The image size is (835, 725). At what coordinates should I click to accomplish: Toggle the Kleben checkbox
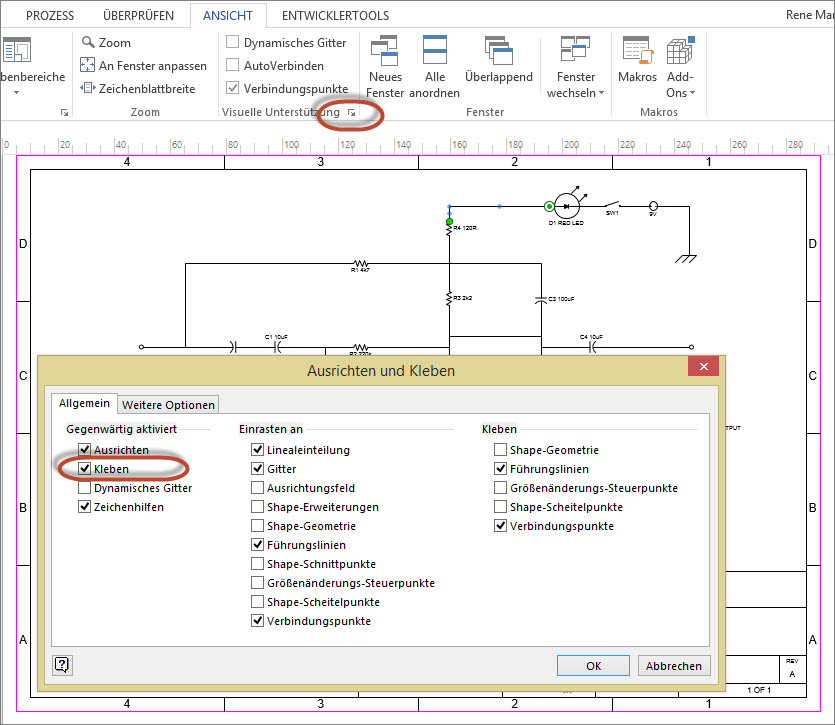(85, 469)
